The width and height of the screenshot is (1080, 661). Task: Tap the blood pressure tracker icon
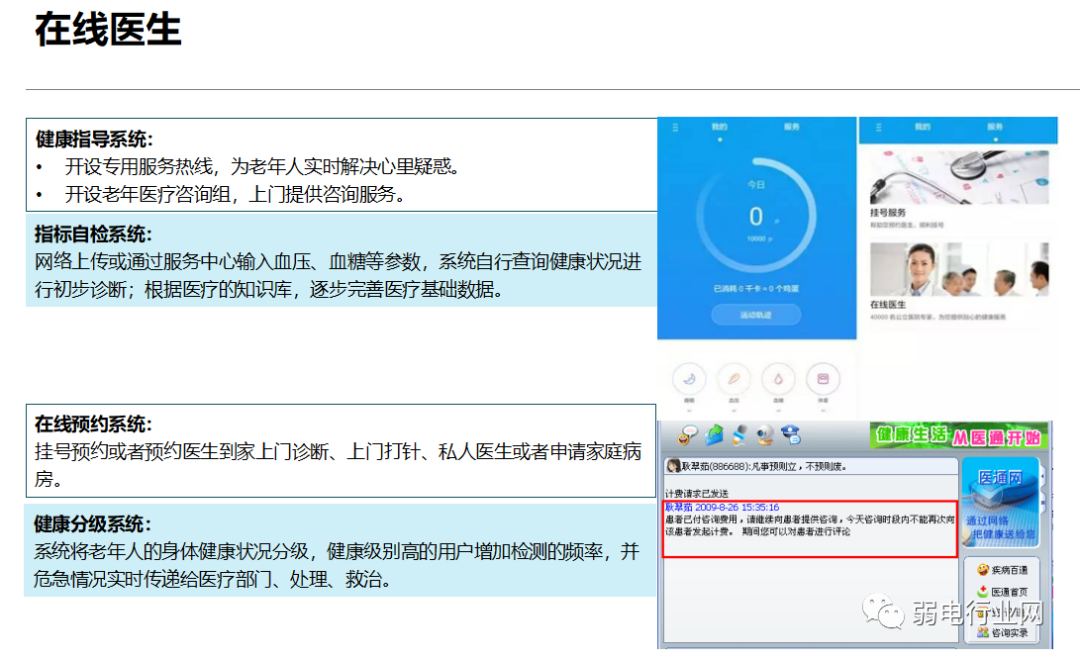point(734,380)
